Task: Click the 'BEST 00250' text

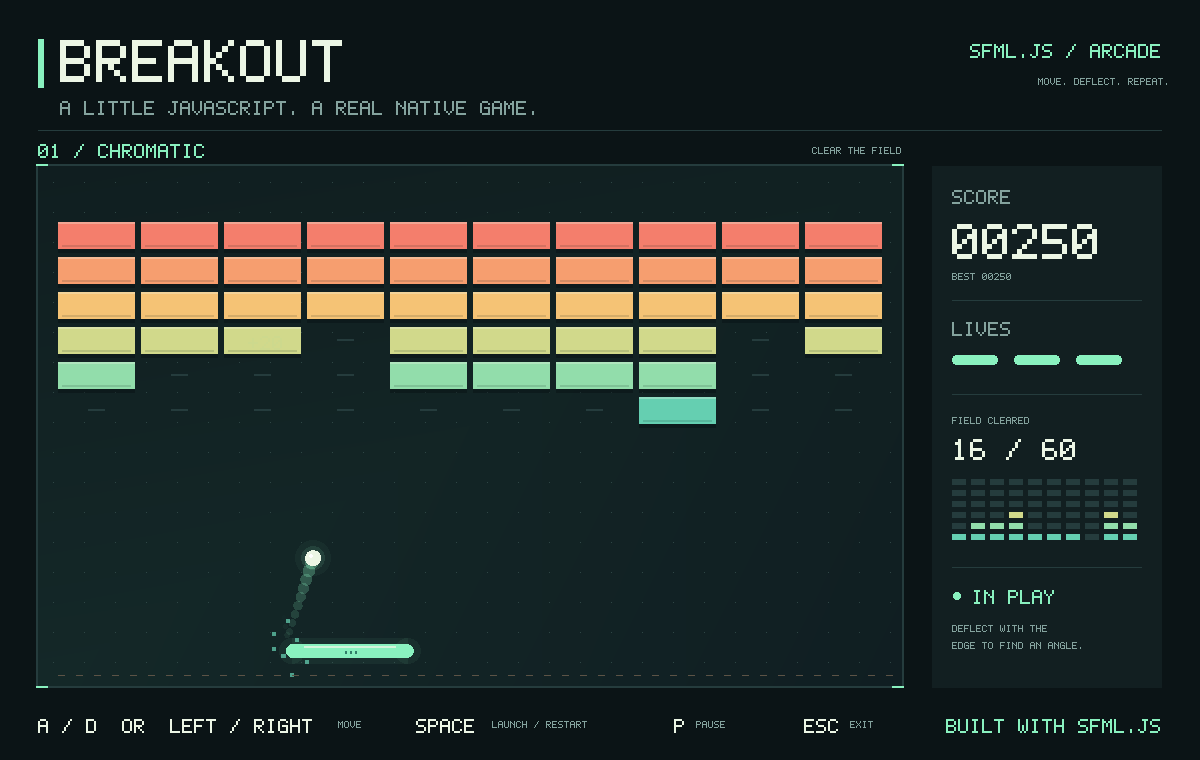Action: tap(981, 277)
